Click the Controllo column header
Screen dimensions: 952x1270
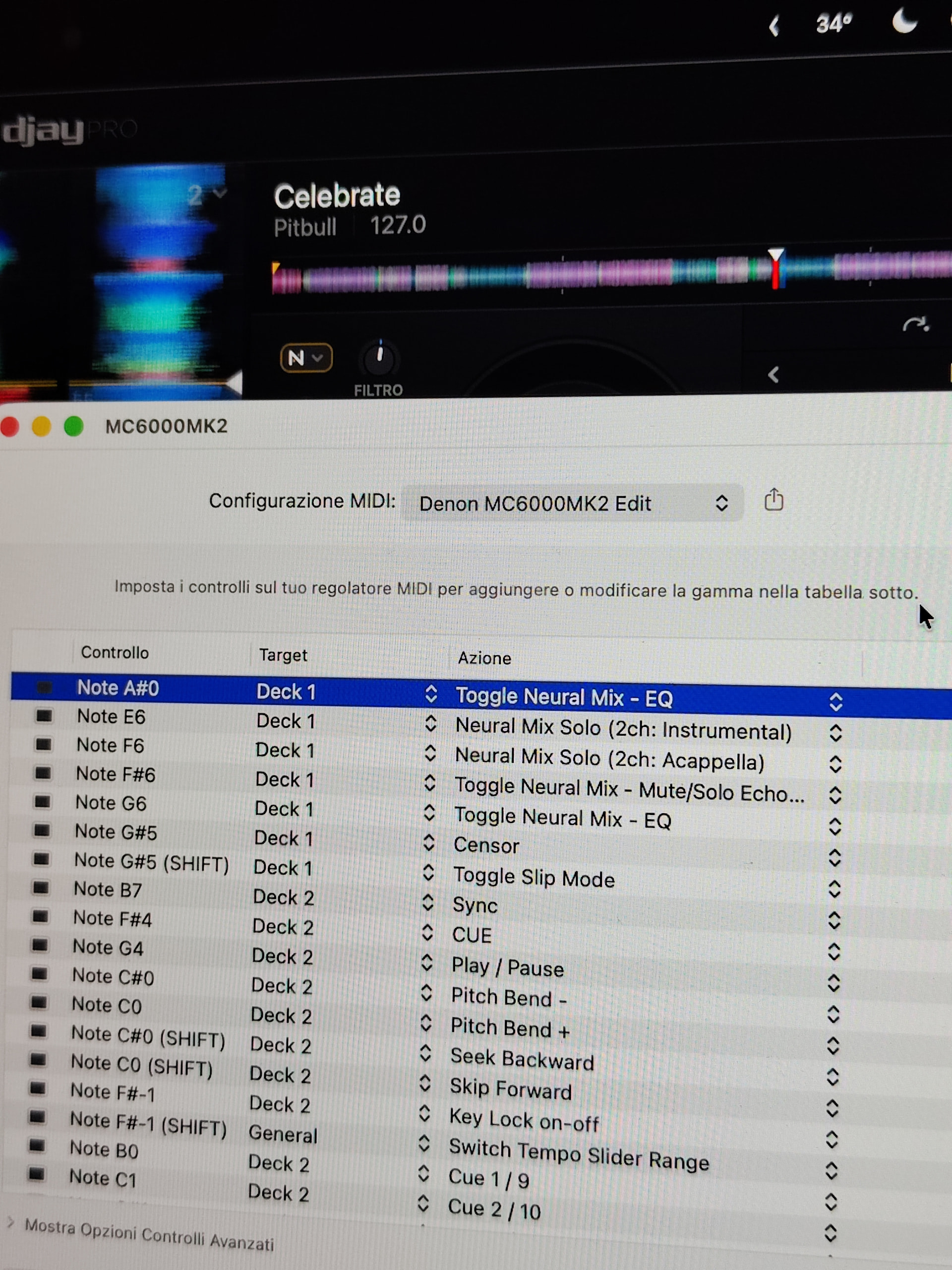pos(115,652)
